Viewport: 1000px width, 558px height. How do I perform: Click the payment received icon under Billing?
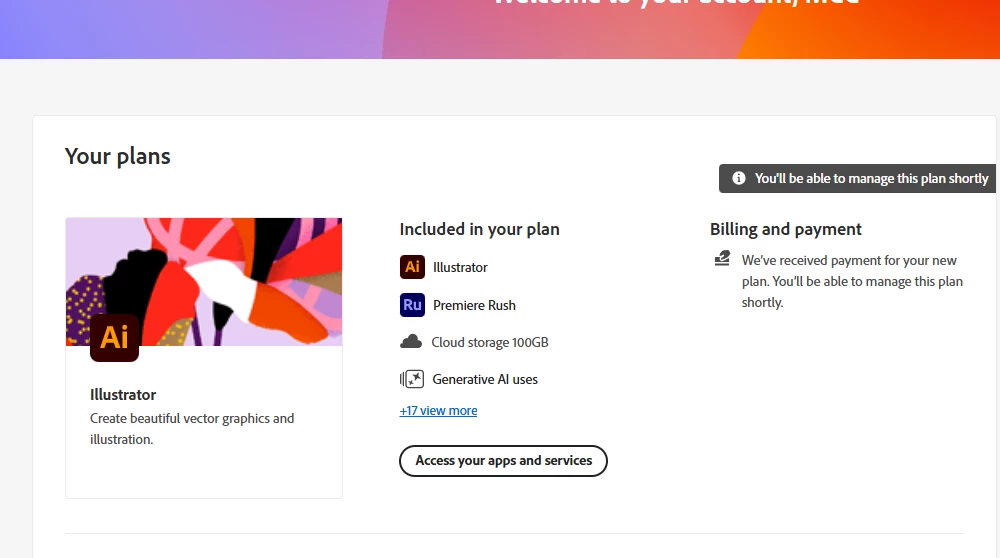722,258
